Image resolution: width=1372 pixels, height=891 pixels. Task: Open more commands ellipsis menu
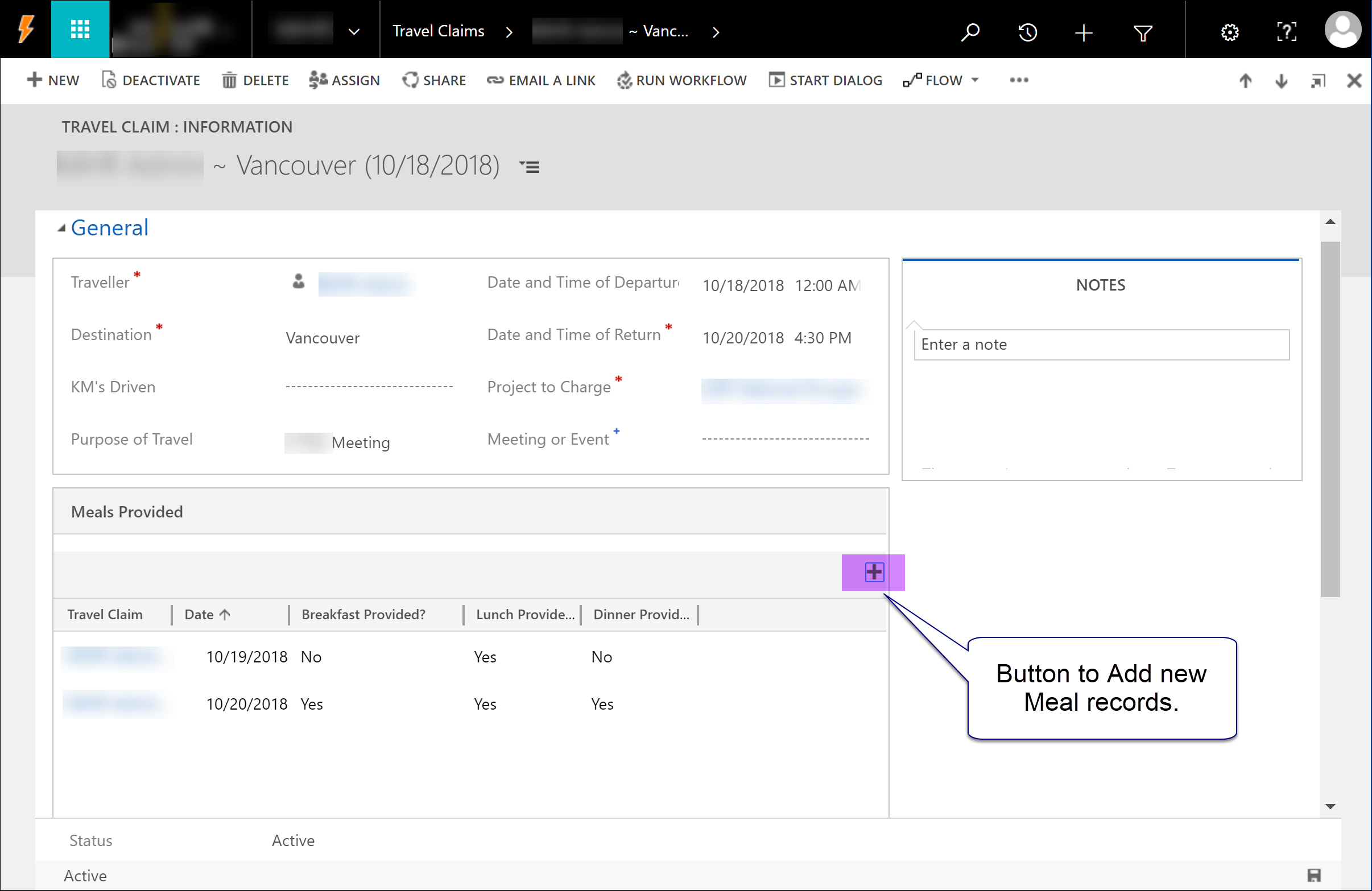click(x=1019, y=81)
